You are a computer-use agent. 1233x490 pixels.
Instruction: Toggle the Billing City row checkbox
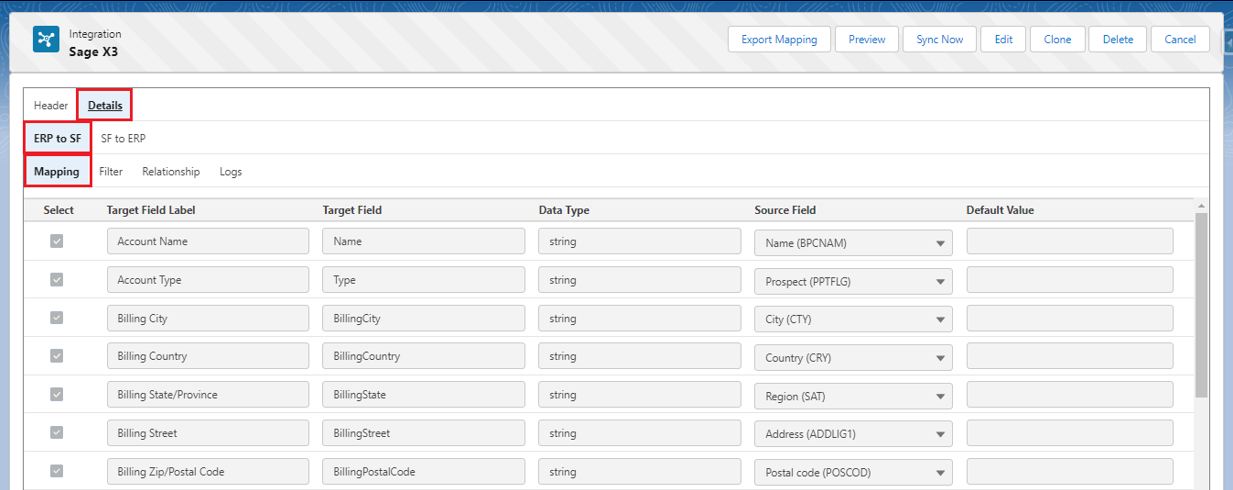point(57,318)
